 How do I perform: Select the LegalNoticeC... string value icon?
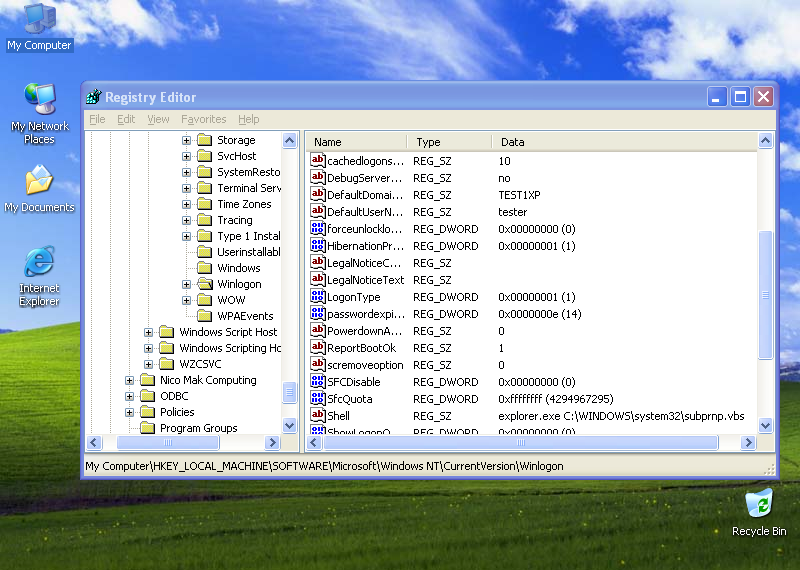317,262
